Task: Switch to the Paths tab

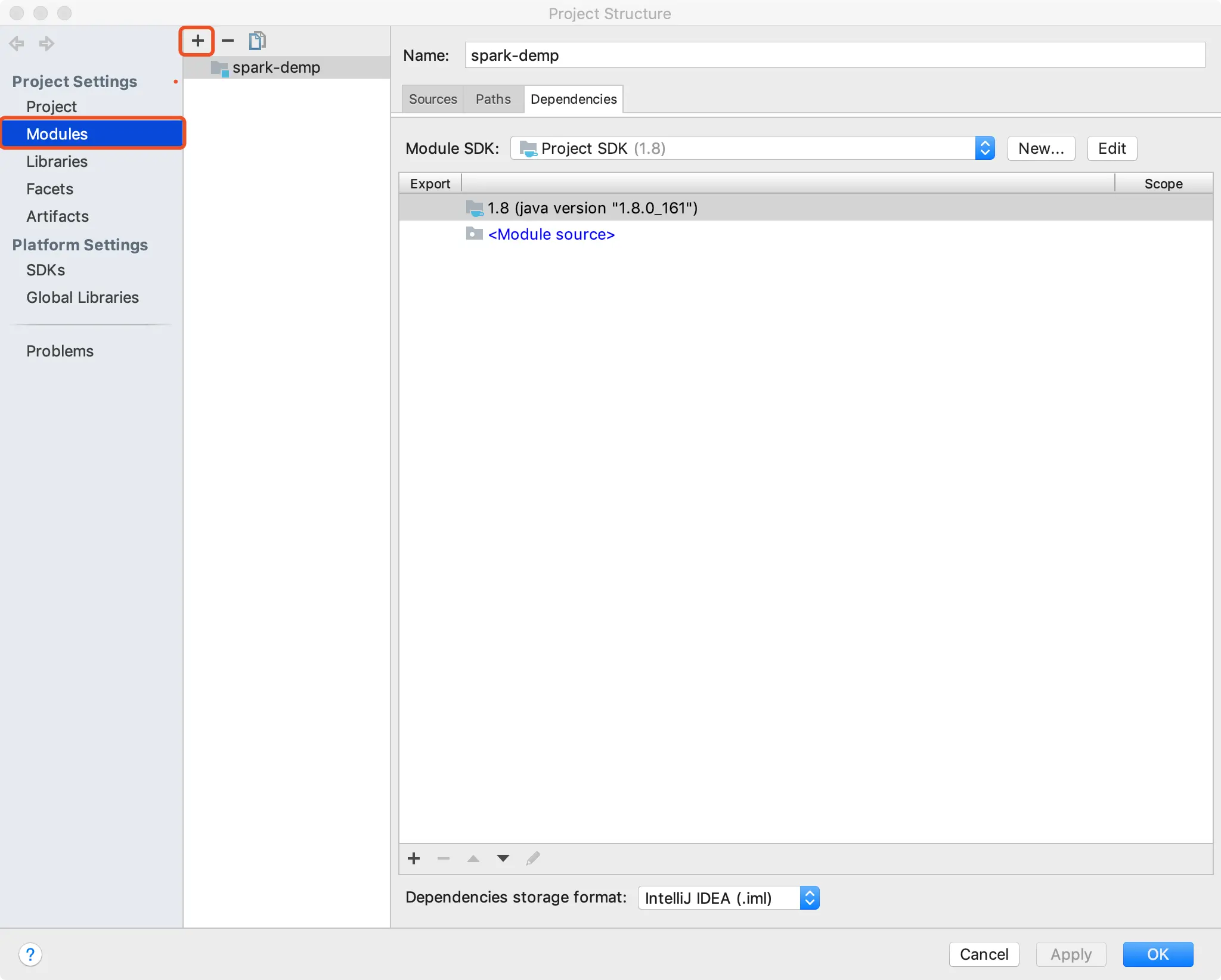Action: click(492, 99)
